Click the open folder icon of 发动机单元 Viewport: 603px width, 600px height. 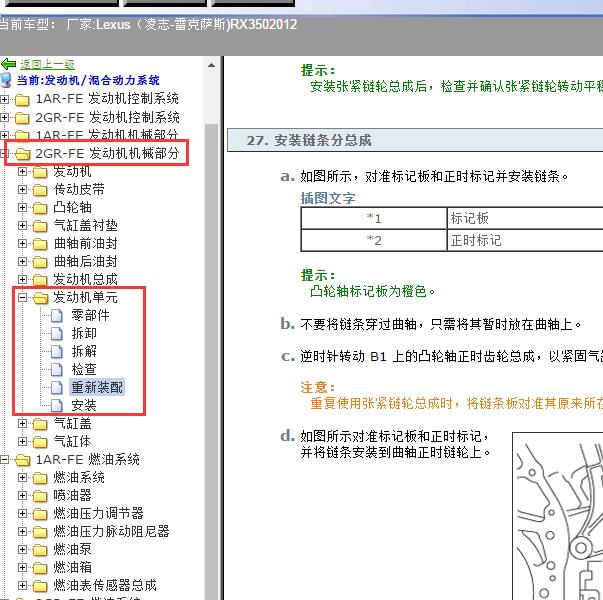[x=40, y=298]
